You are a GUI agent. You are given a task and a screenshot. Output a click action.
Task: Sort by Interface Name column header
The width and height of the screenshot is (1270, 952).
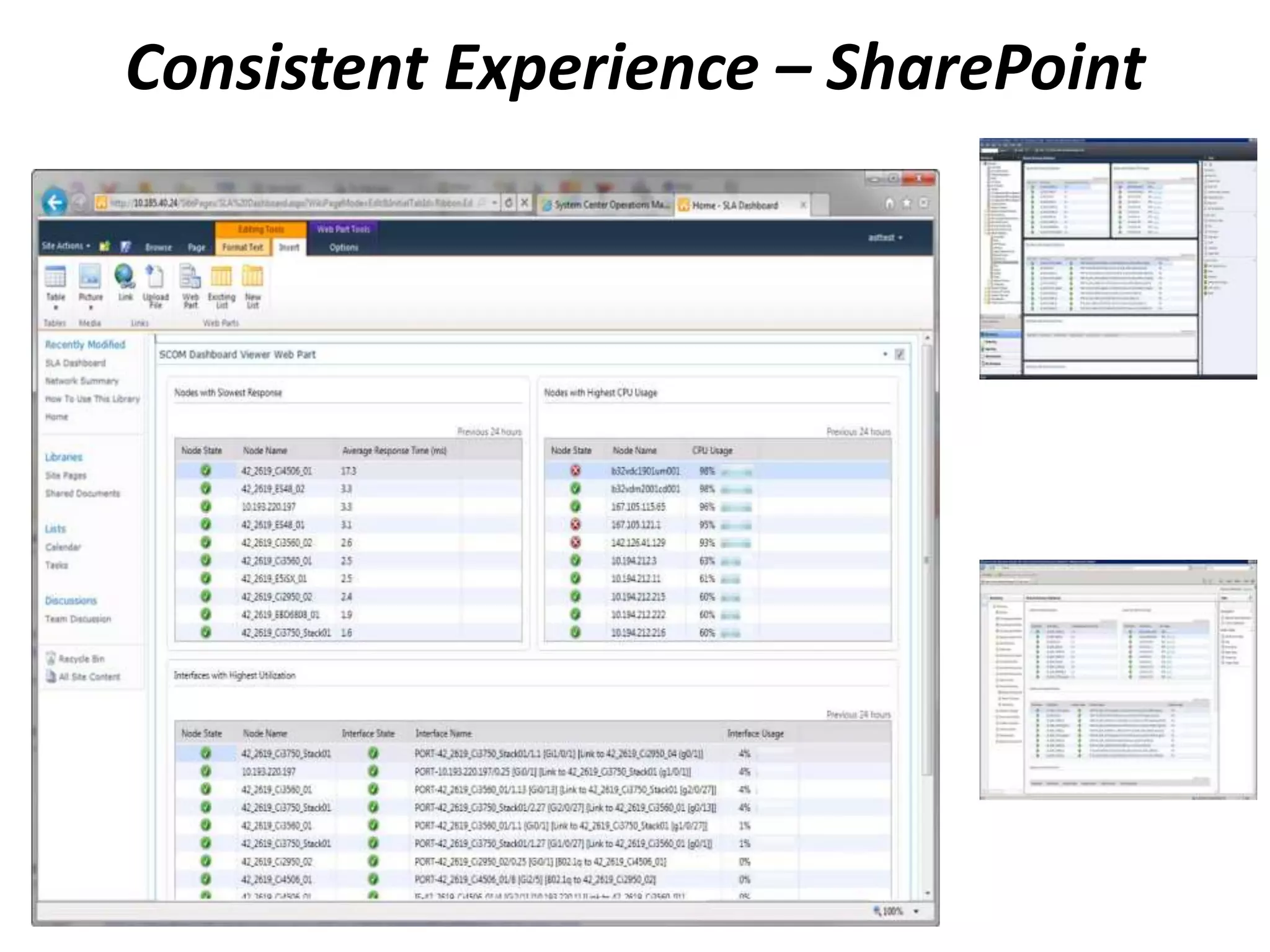[x=443, y=734]
